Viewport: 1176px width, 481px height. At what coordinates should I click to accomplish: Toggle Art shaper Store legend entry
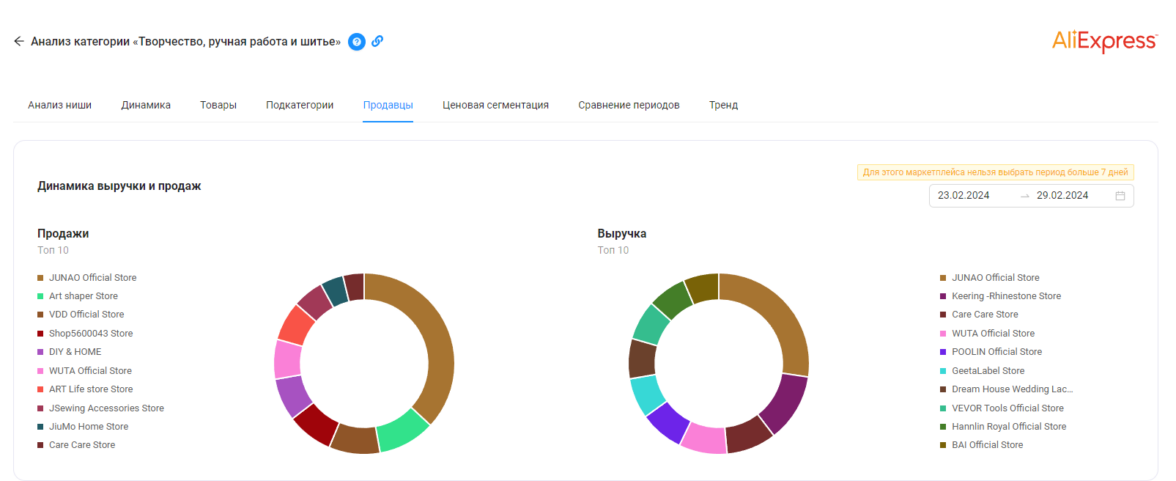(83, 296)
